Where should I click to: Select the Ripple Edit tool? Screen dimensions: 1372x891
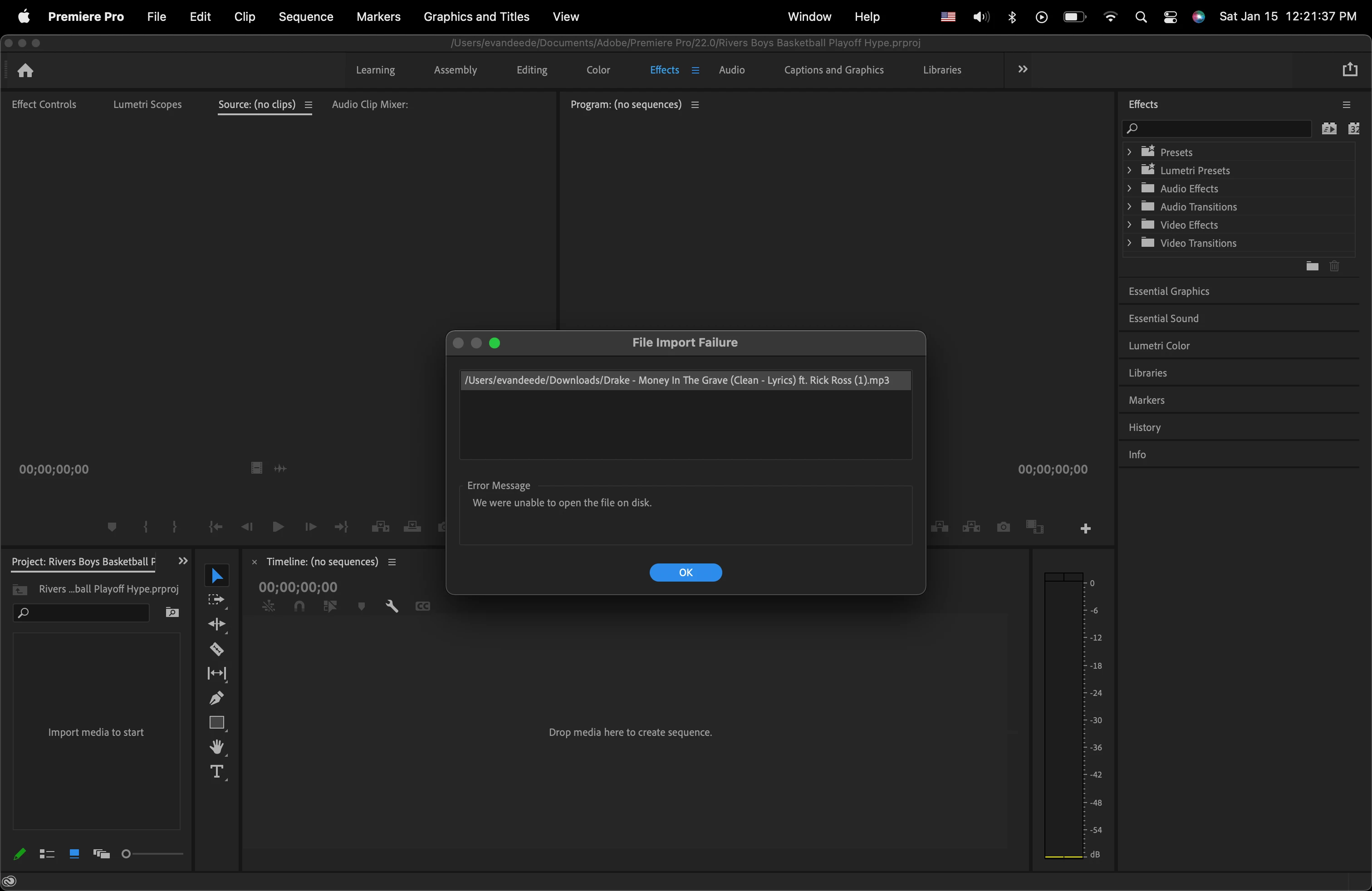[217, 624]
